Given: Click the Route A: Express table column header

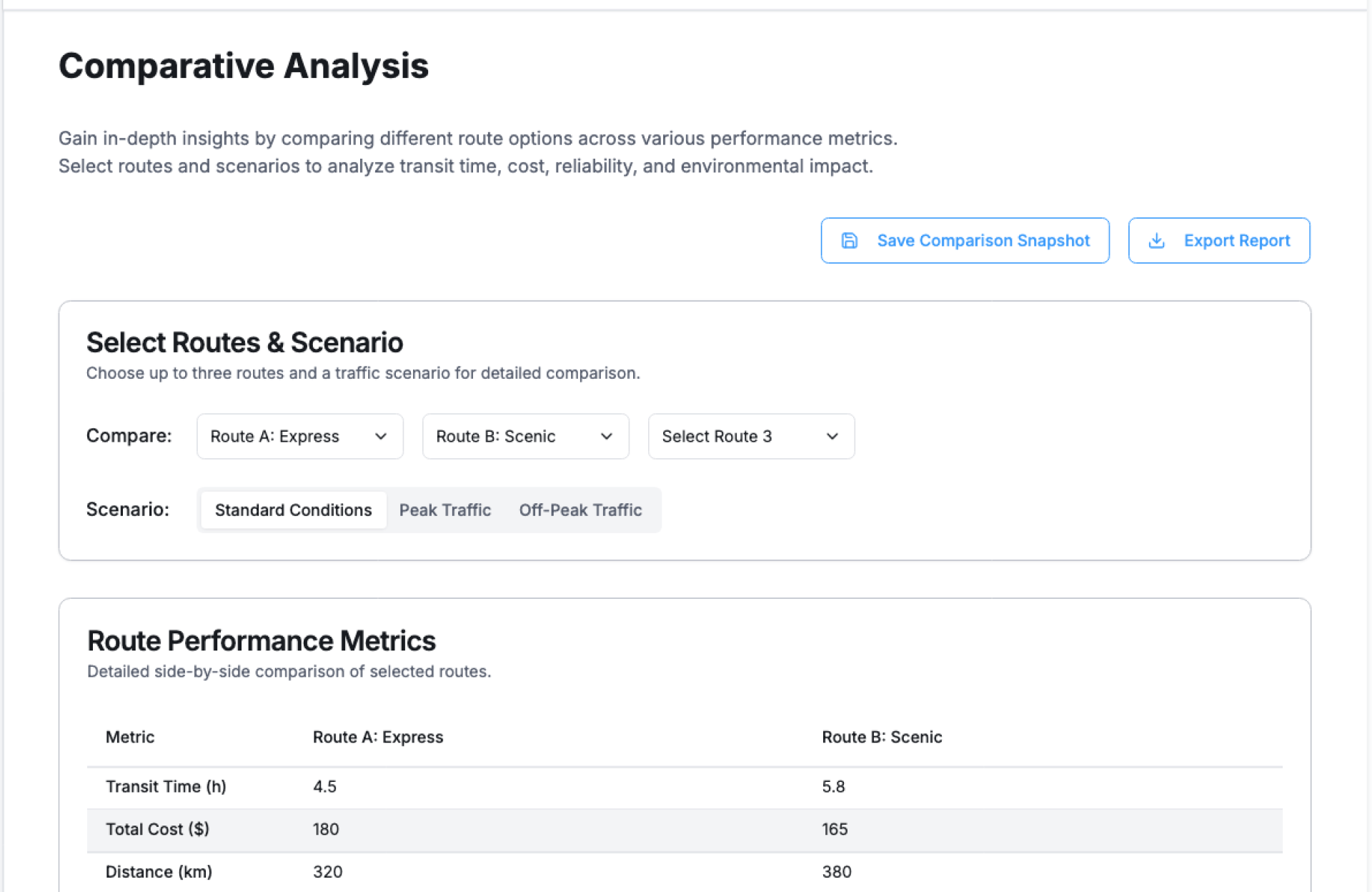Looking at the screenshot, I should click(378, 738).
